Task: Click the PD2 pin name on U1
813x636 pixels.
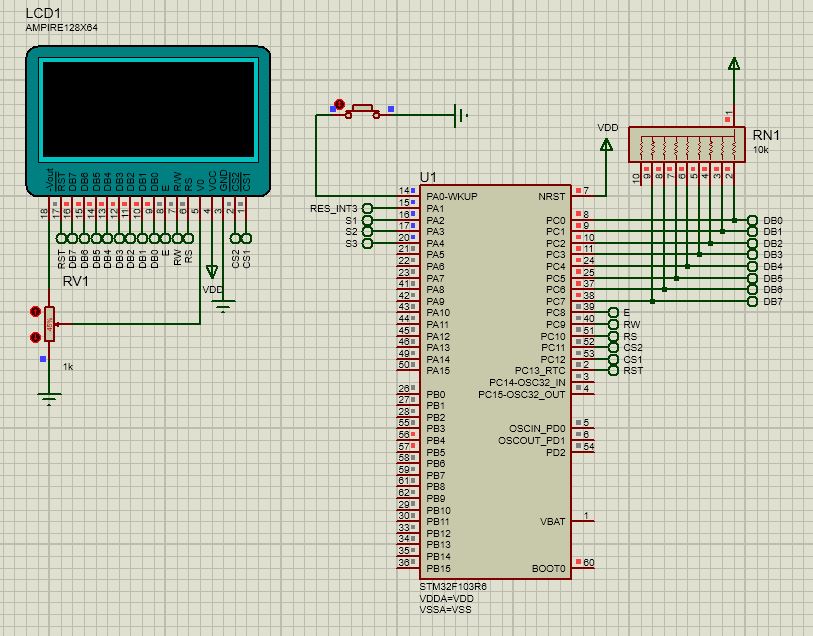Action: click(x=556, y=453)
